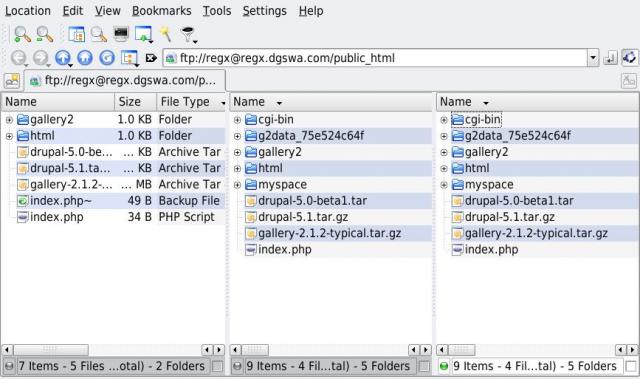The width and height of the screenshot is (640, 379).
Task: Click the find file magnifier icon
Action: pyautogui.click(x=99, y=35)
